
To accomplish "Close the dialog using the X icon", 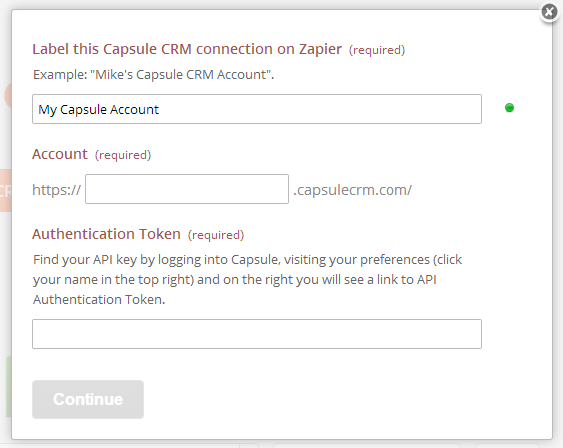I will click(x=549, y=12).
